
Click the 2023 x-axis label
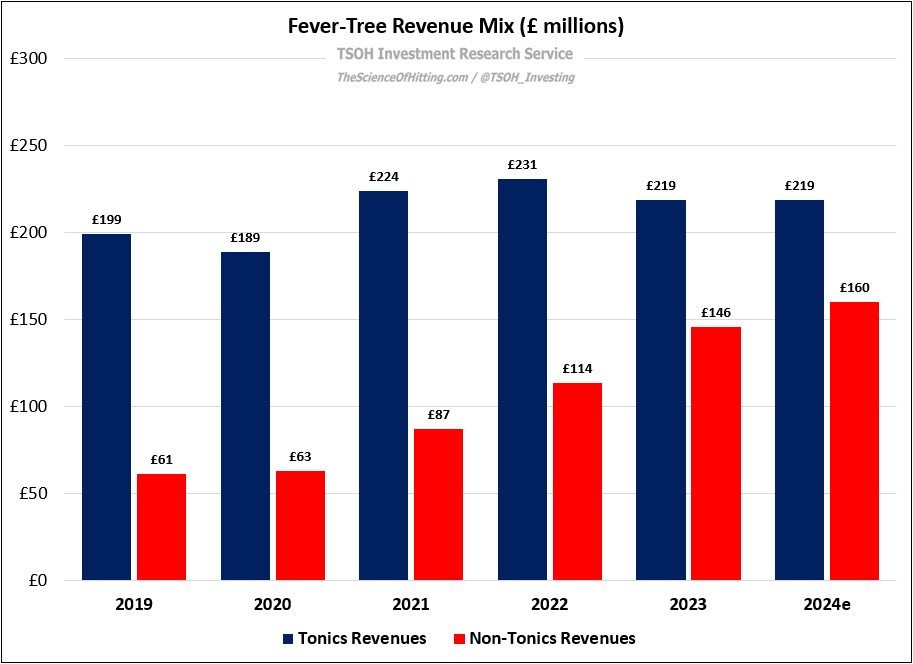tap(688, 605)
